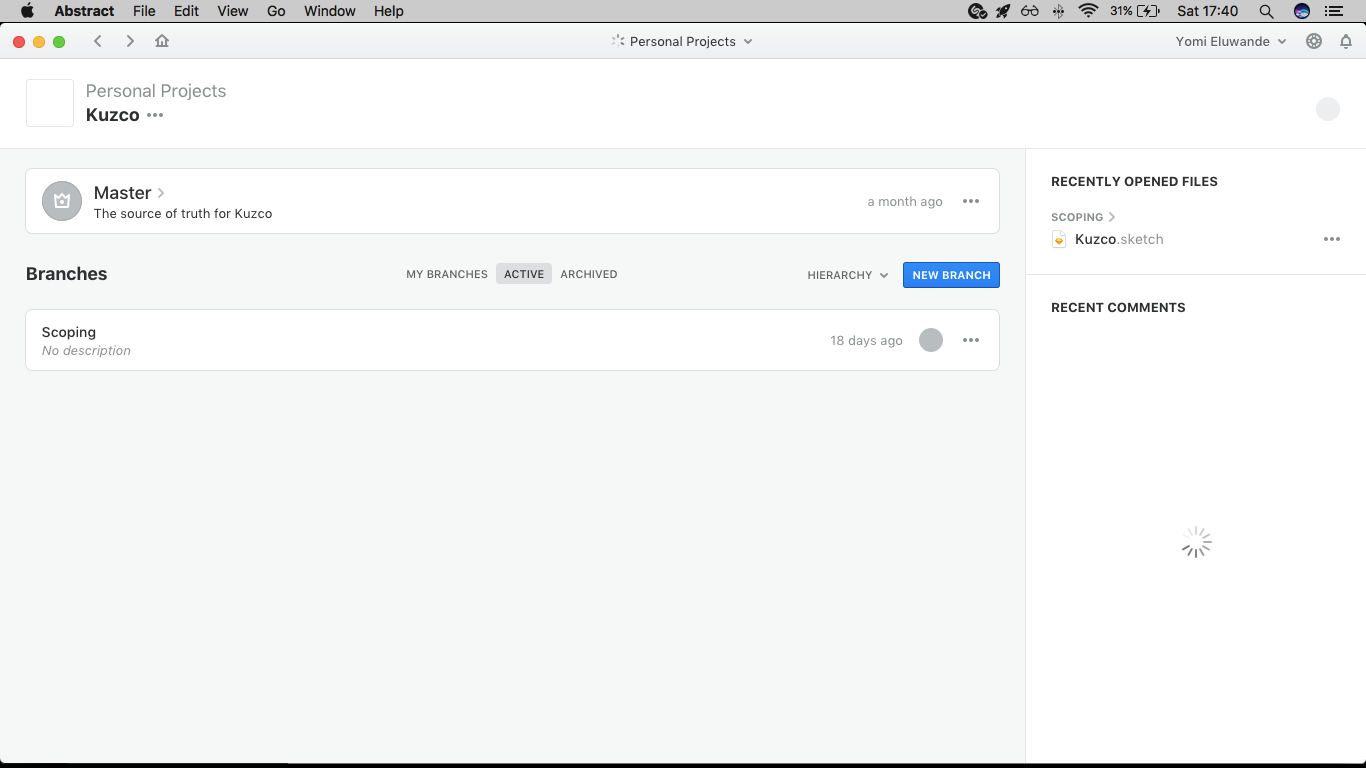The height and width of the screenshot is (768, 1366).
Task: Open Master branch more options
Action: tap(971, 201)
